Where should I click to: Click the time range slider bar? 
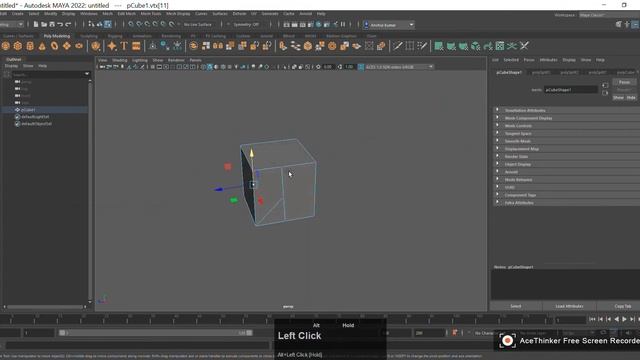[x=156, y=333]
